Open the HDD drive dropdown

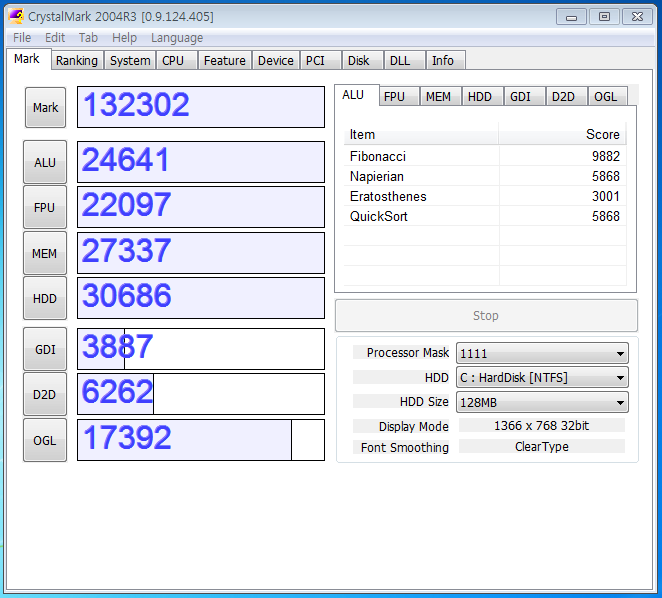542,377
